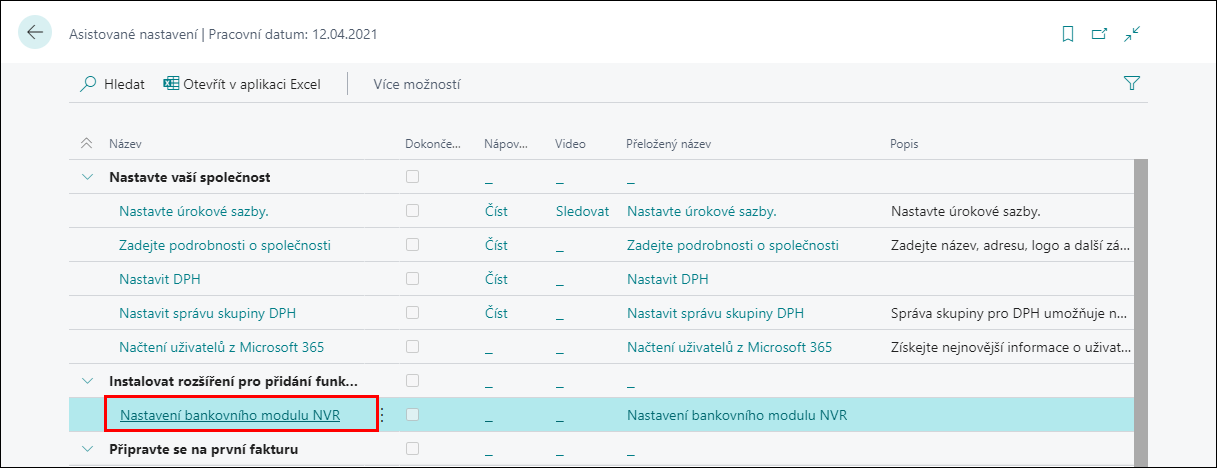Click the bookmark icon in header
This screenshot has height=468, width=1217.
pyautogui.click(x=1068, y=34)
